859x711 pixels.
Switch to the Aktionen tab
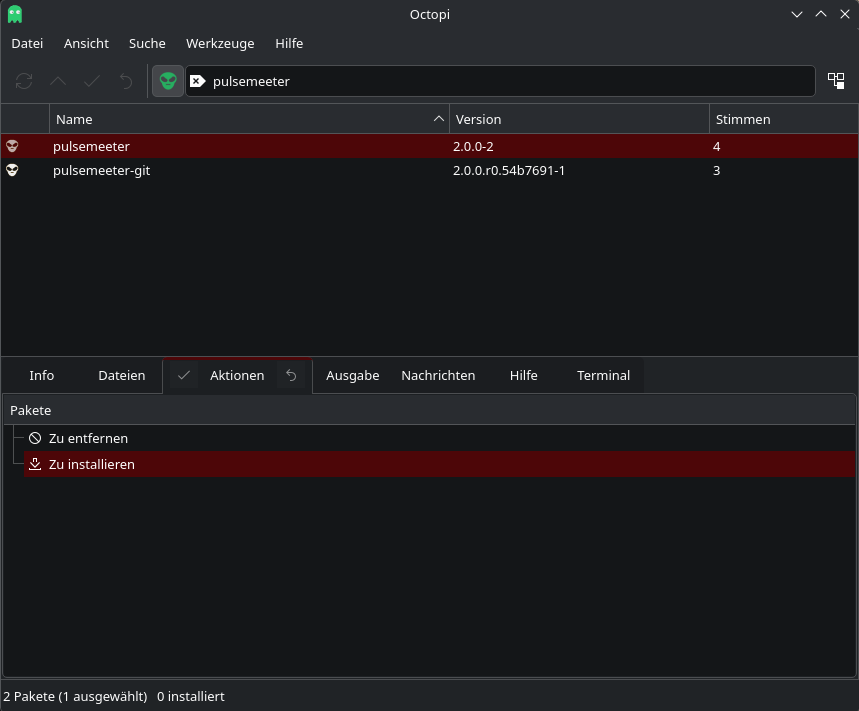237,375
